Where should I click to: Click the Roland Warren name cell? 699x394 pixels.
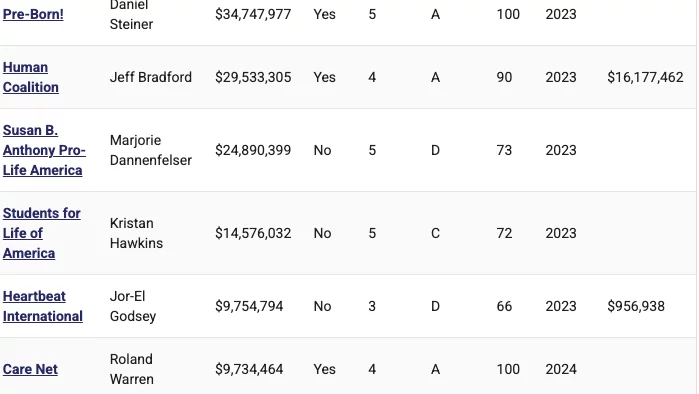(132, 369)
